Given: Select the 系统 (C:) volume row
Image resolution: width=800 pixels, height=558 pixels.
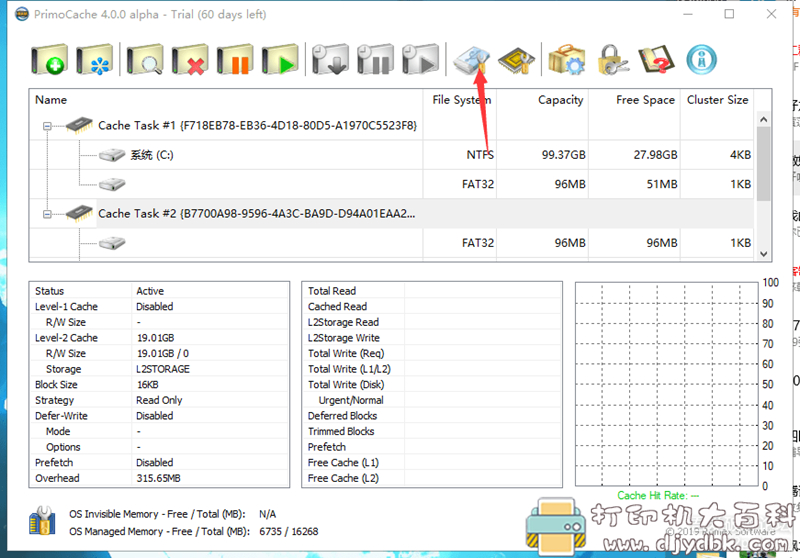Looking at the screenshot, I should 391,155.
